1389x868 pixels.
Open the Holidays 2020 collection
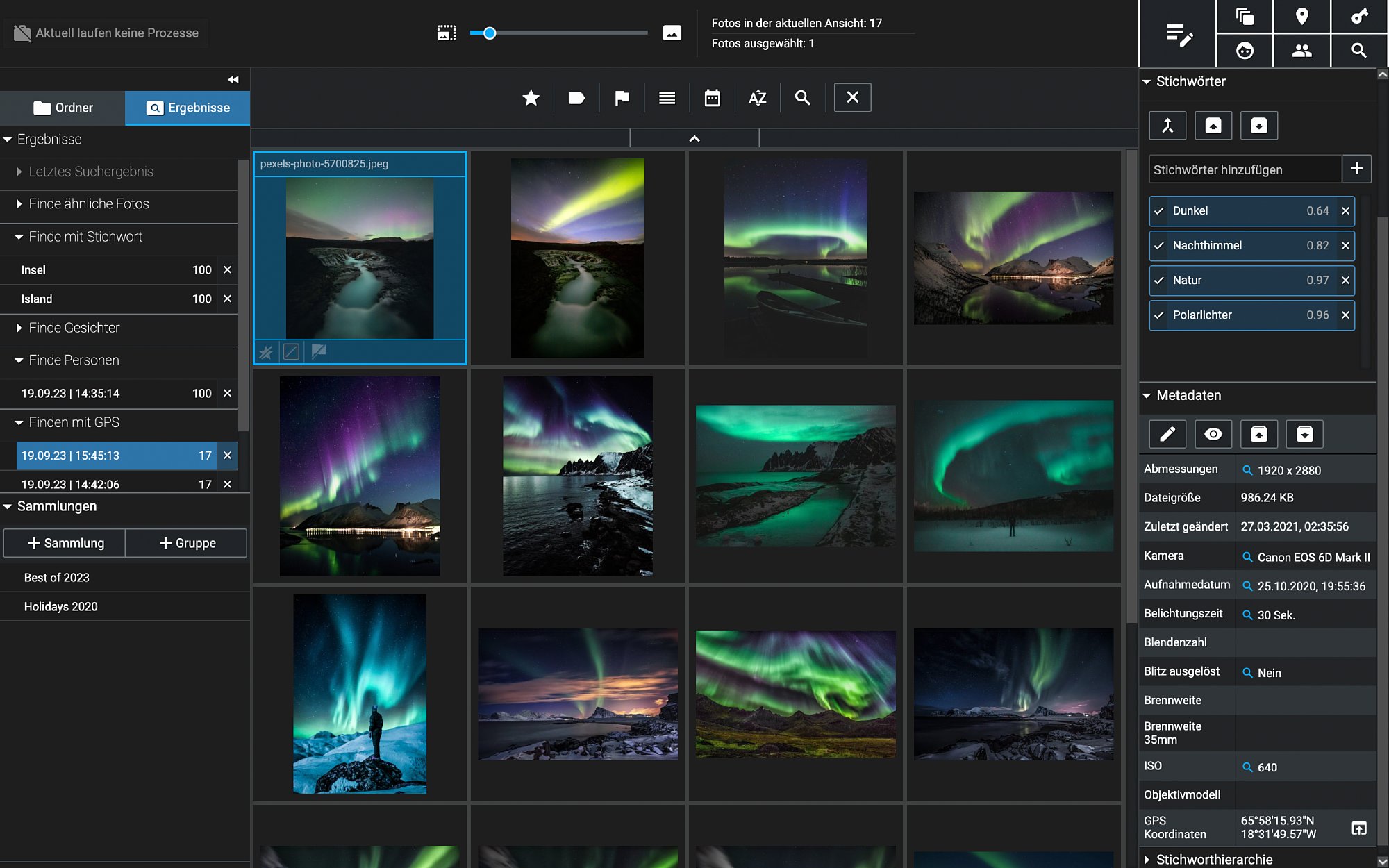pos(125,607)
